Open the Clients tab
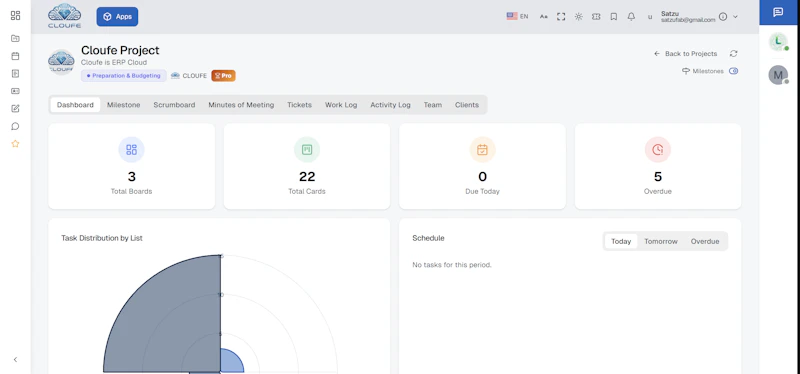Image resolution: width=800 pixels, height=374 pixels. click(467, 105)
